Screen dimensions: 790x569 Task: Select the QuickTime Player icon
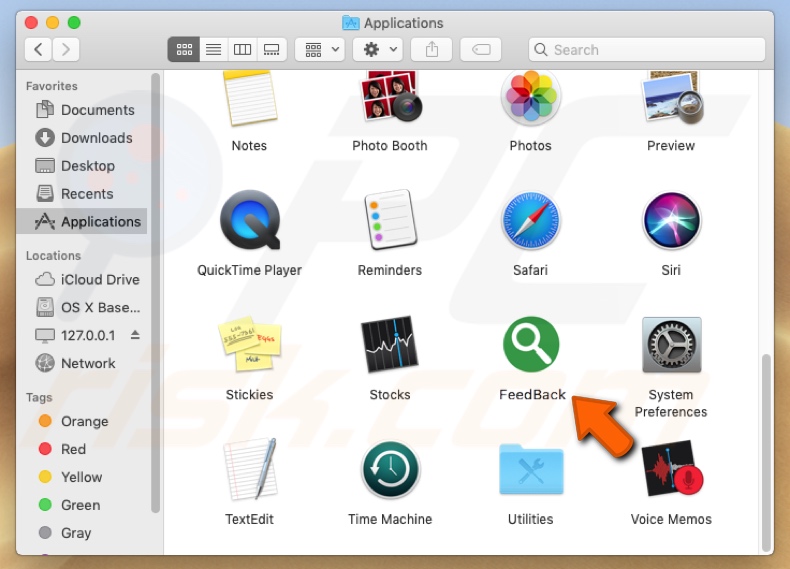[x=250, y=220]
